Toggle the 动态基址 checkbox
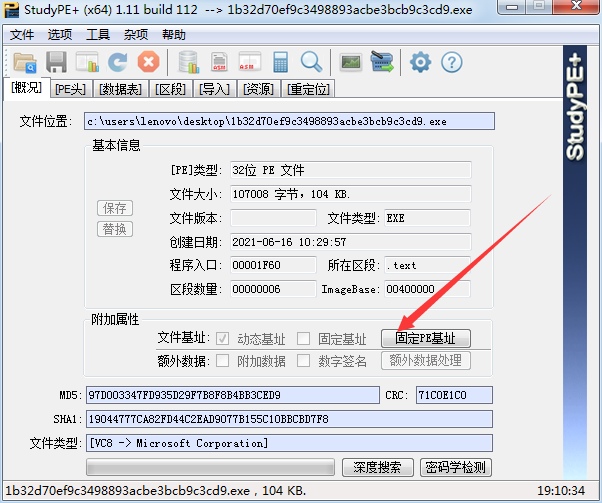 click(223, 339)
